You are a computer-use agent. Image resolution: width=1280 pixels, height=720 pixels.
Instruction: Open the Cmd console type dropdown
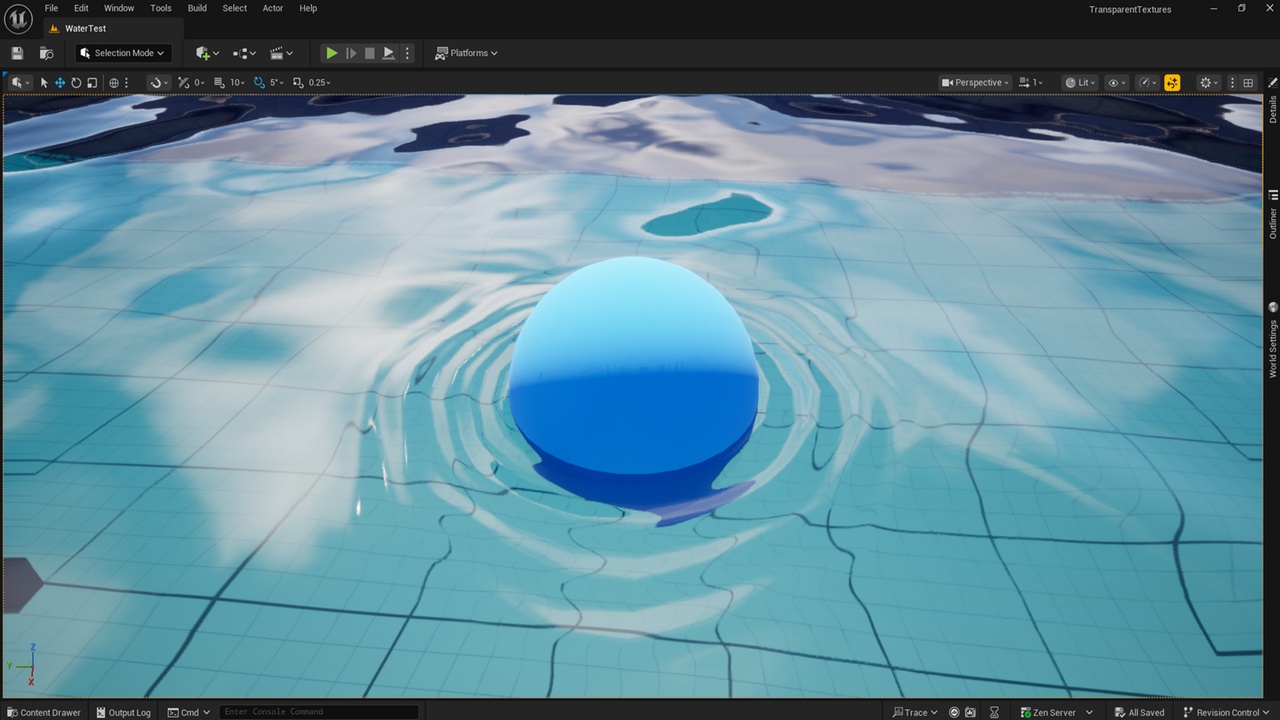[189, 712]
